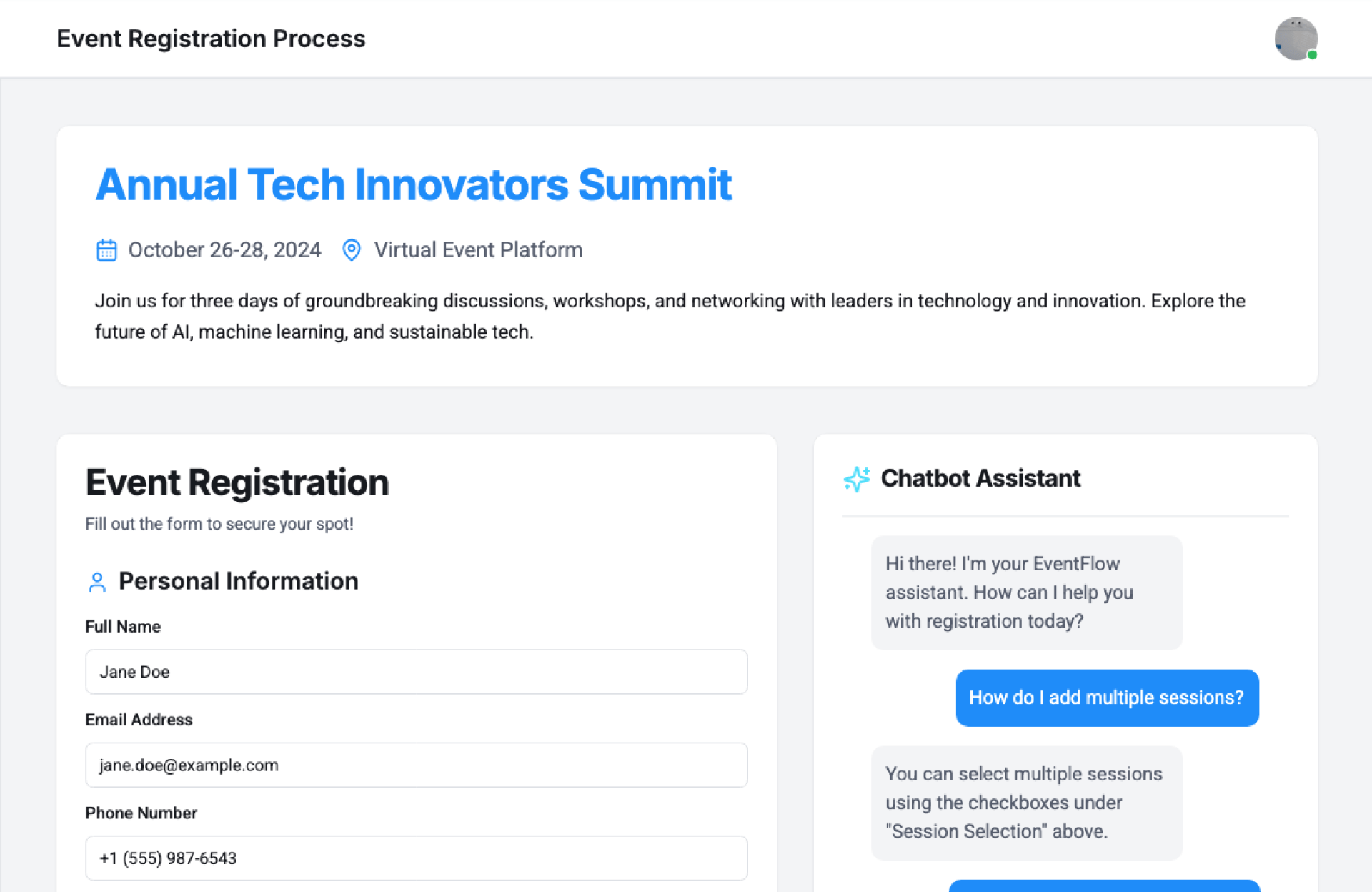This screenshot has height=892, width=1372.
Task: Click the October 26-28, 2024 date text
Action: [224, 250]
